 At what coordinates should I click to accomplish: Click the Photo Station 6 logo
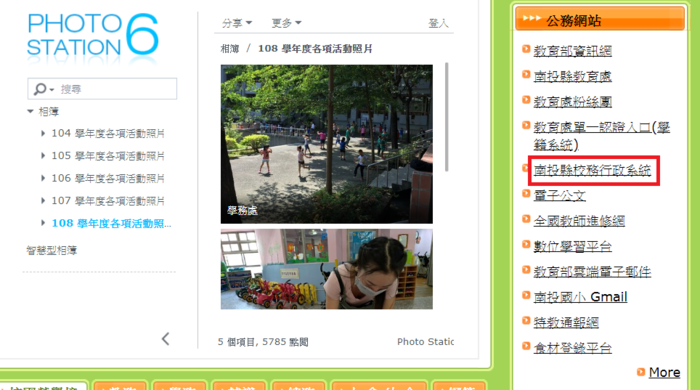(x=92, y=35)
